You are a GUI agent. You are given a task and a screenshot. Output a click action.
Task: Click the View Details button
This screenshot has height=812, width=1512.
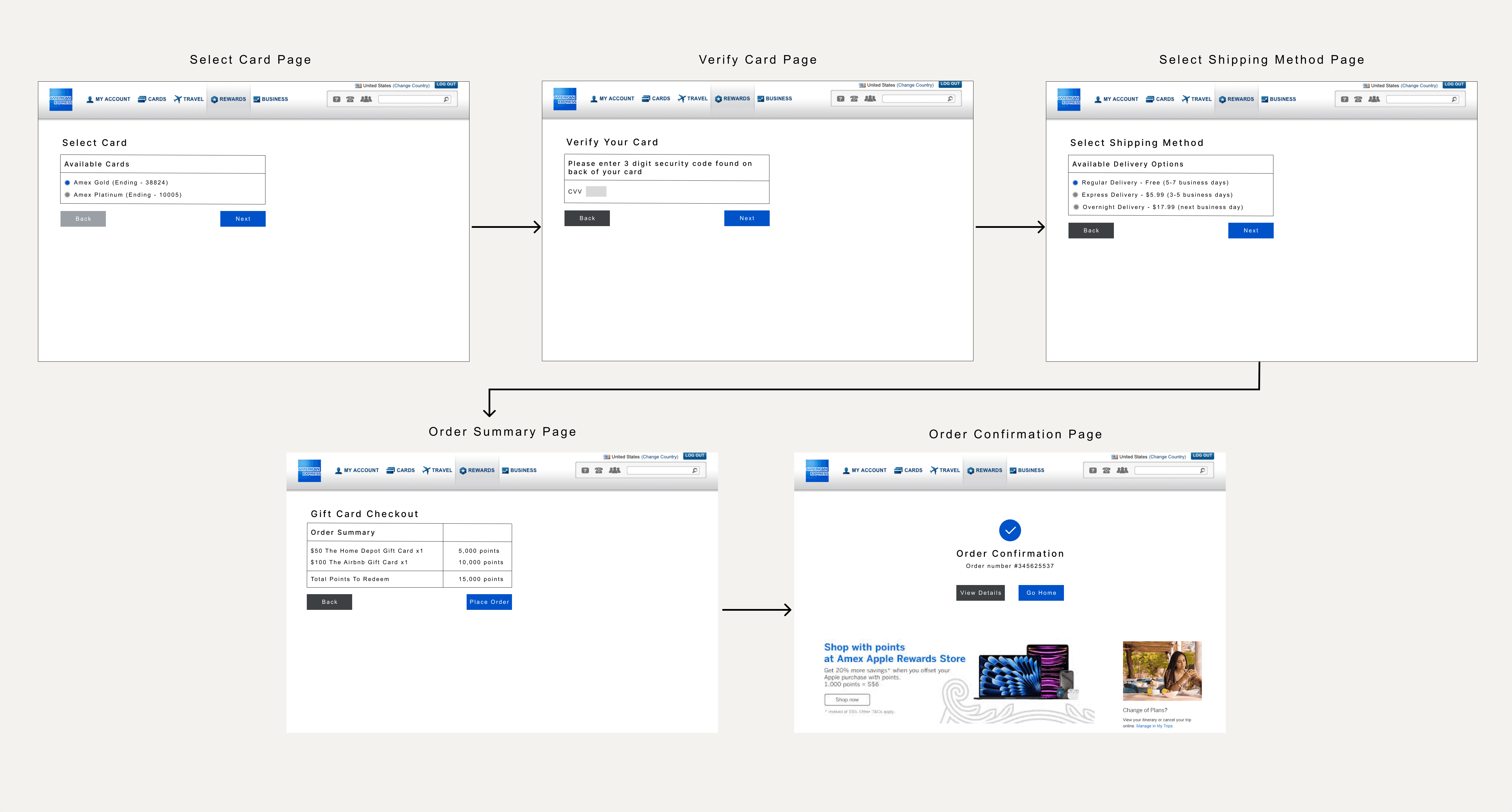[980, 593]
